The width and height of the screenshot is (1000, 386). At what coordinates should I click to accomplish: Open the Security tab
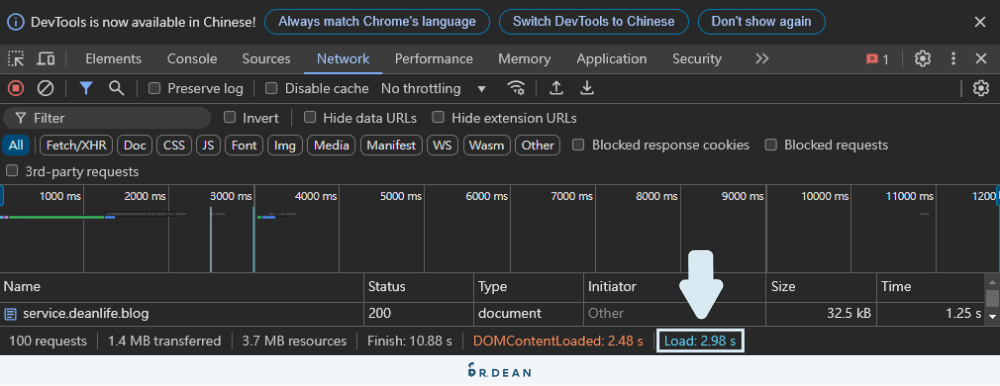coord(696,59)
